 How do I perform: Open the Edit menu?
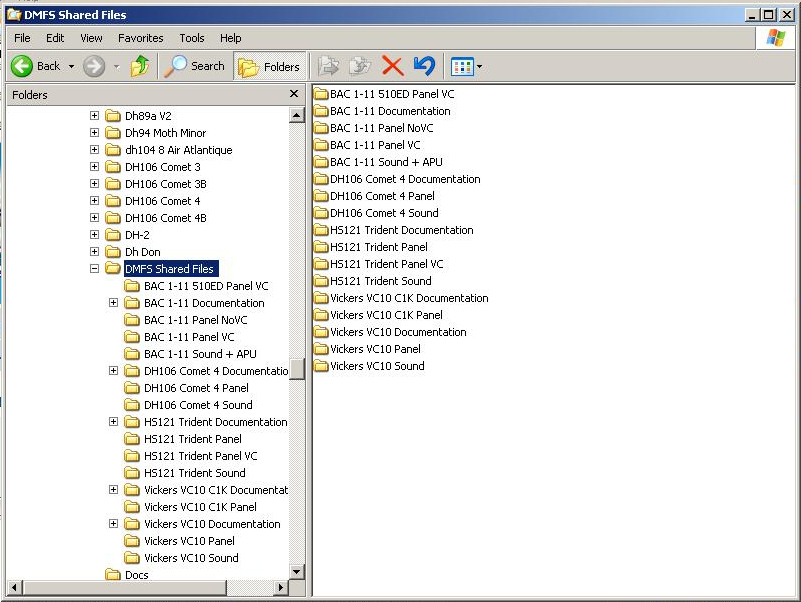click(55, 38)
